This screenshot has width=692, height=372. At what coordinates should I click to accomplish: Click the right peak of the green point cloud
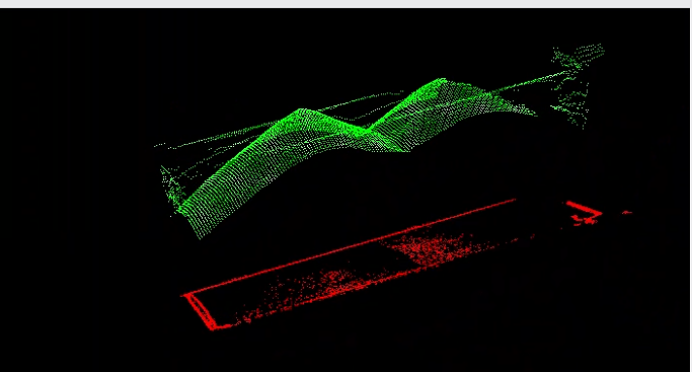tap(440, 81)
